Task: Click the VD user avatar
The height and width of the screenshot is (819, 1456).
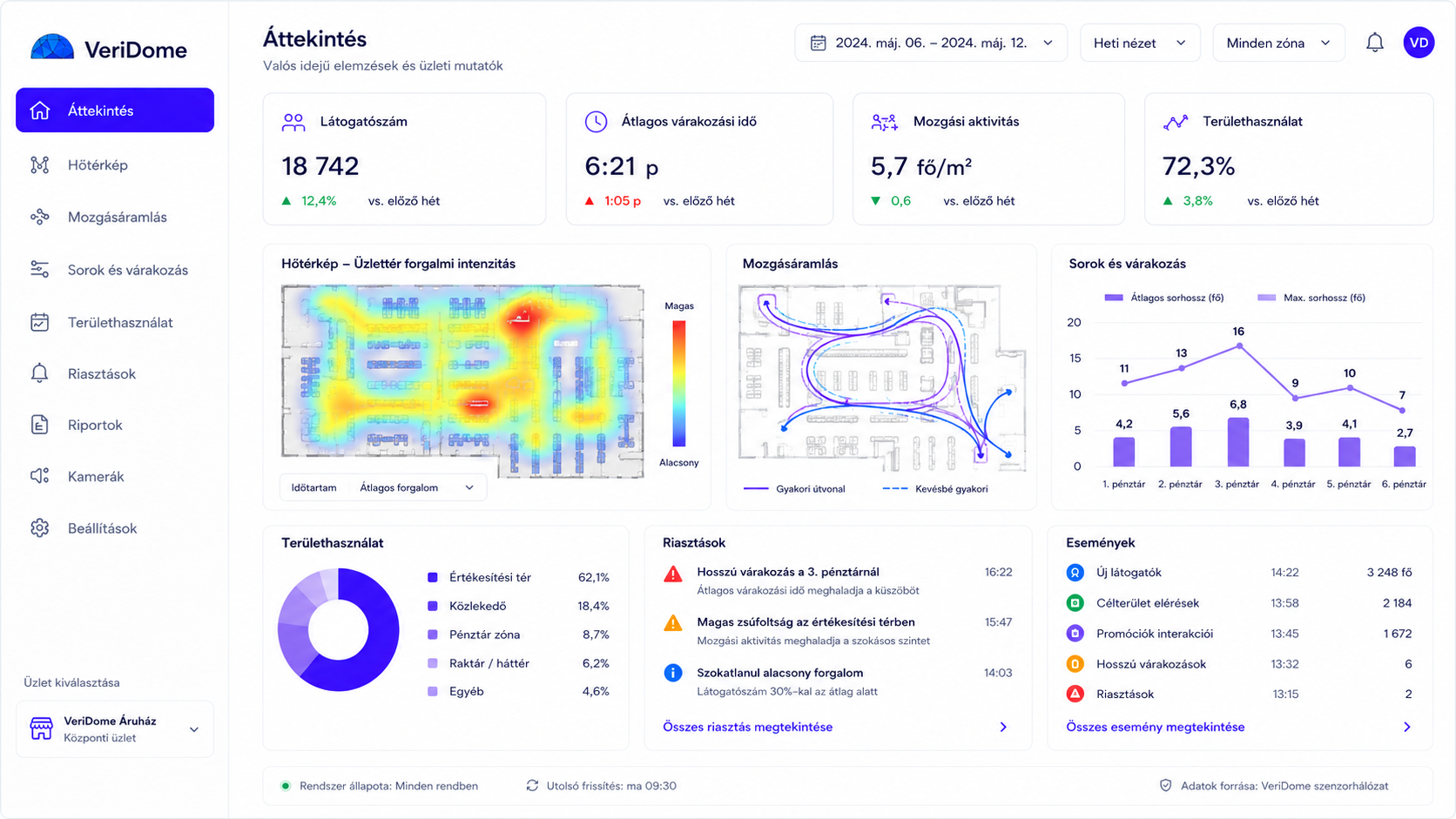Action: (1419, 43)
